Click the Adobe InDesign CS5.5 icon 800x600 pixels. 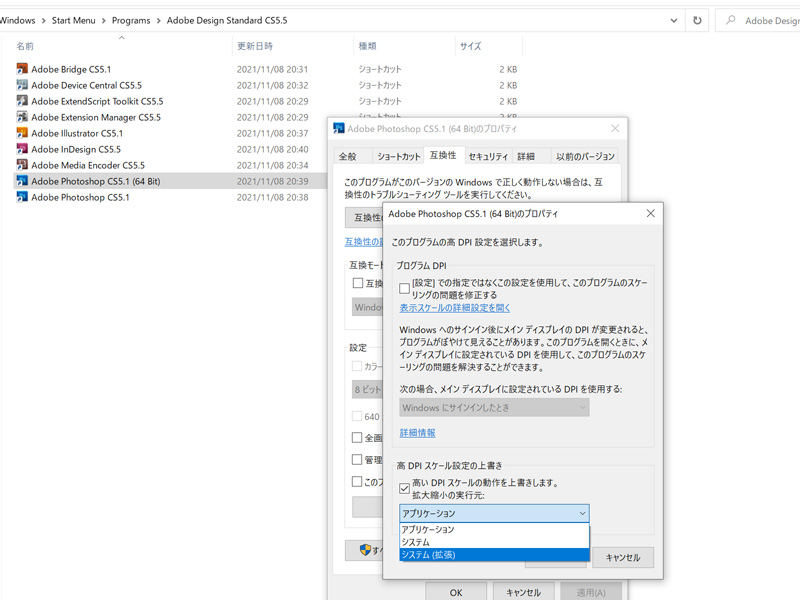click(22, 149)
